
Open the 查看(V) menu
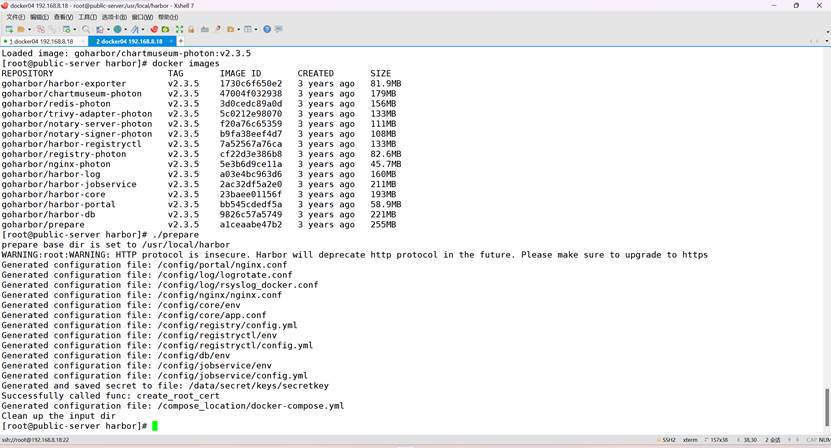pos(64,17)
